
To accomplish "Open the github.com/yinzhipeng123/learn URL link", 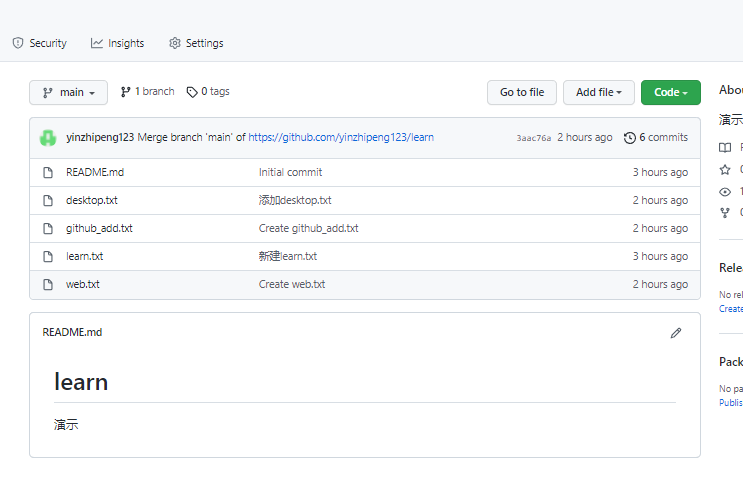I will point(341,137).
